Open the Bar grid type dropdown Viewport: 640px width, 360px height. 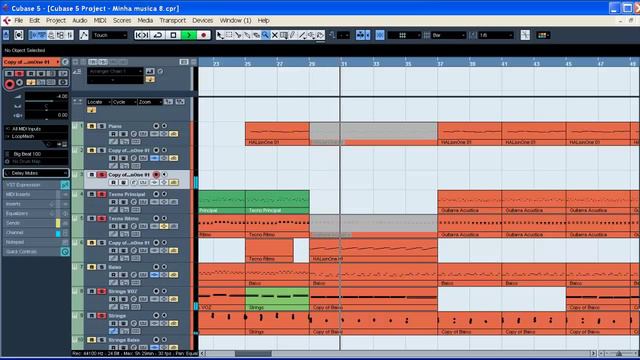click(x=449, y=36)
